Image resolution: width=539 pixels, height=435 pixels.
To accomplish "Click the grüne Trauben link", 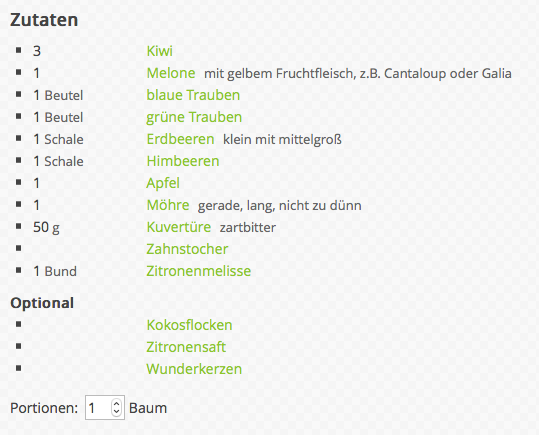I will pyautogui.click(x=194, y=117).
